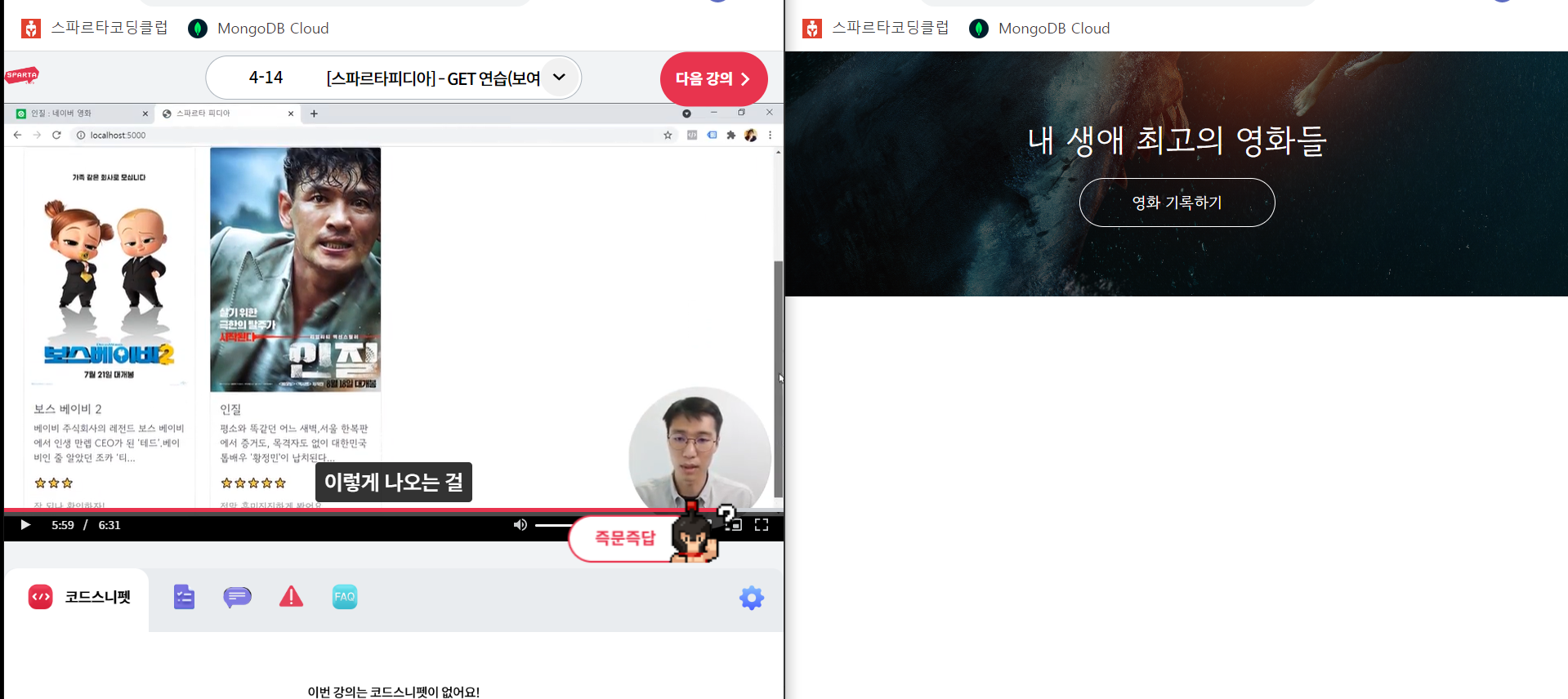Open the Chrome profile avatar
The height and width of the screenshot is (699, 1568).
click(751, 135)
